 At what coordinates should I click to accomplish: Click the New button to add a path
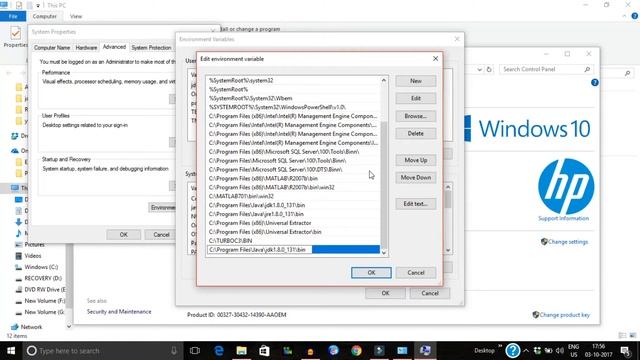(416, 81)
